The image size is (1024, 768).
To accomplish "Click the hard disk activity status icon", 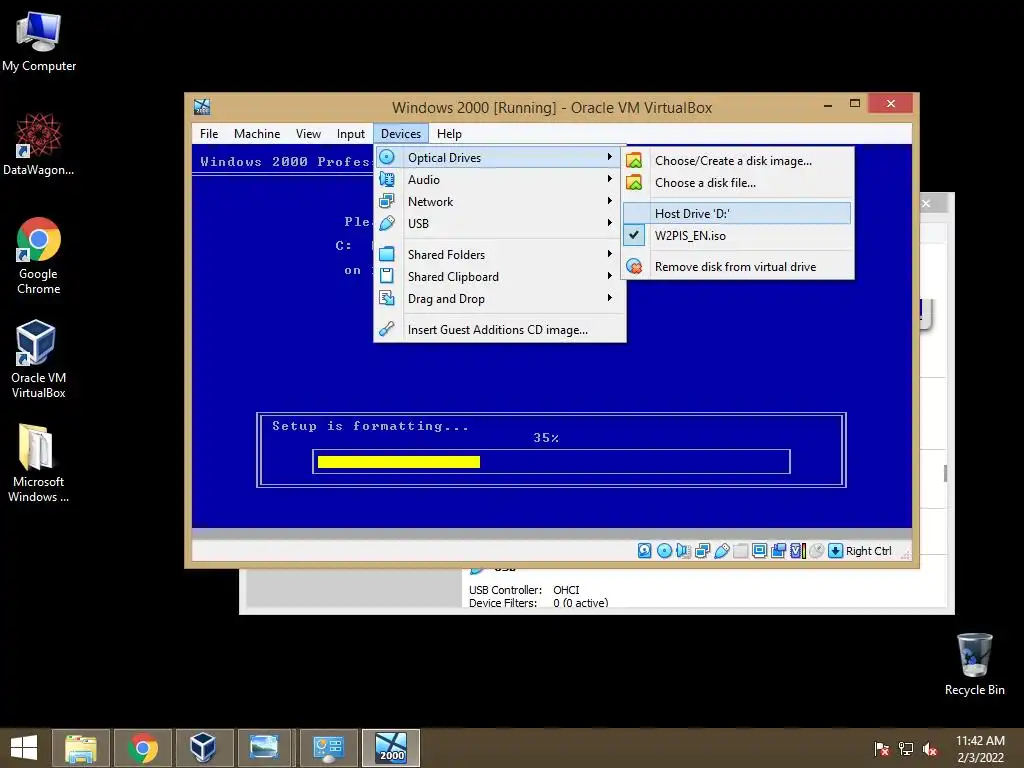I will (x=645, y=551).
